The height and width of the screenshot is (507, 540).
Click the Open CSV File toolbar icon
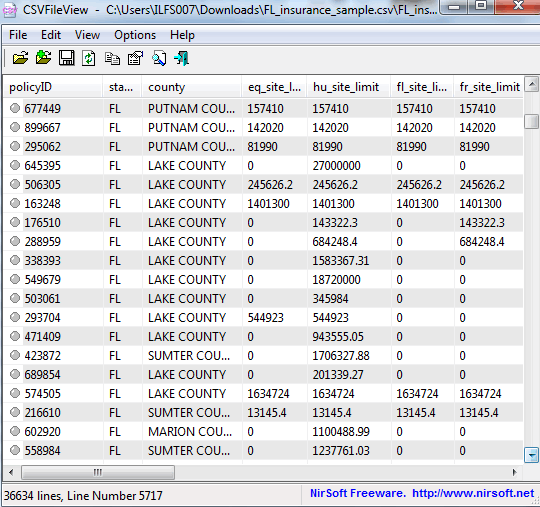pos(20,58)
